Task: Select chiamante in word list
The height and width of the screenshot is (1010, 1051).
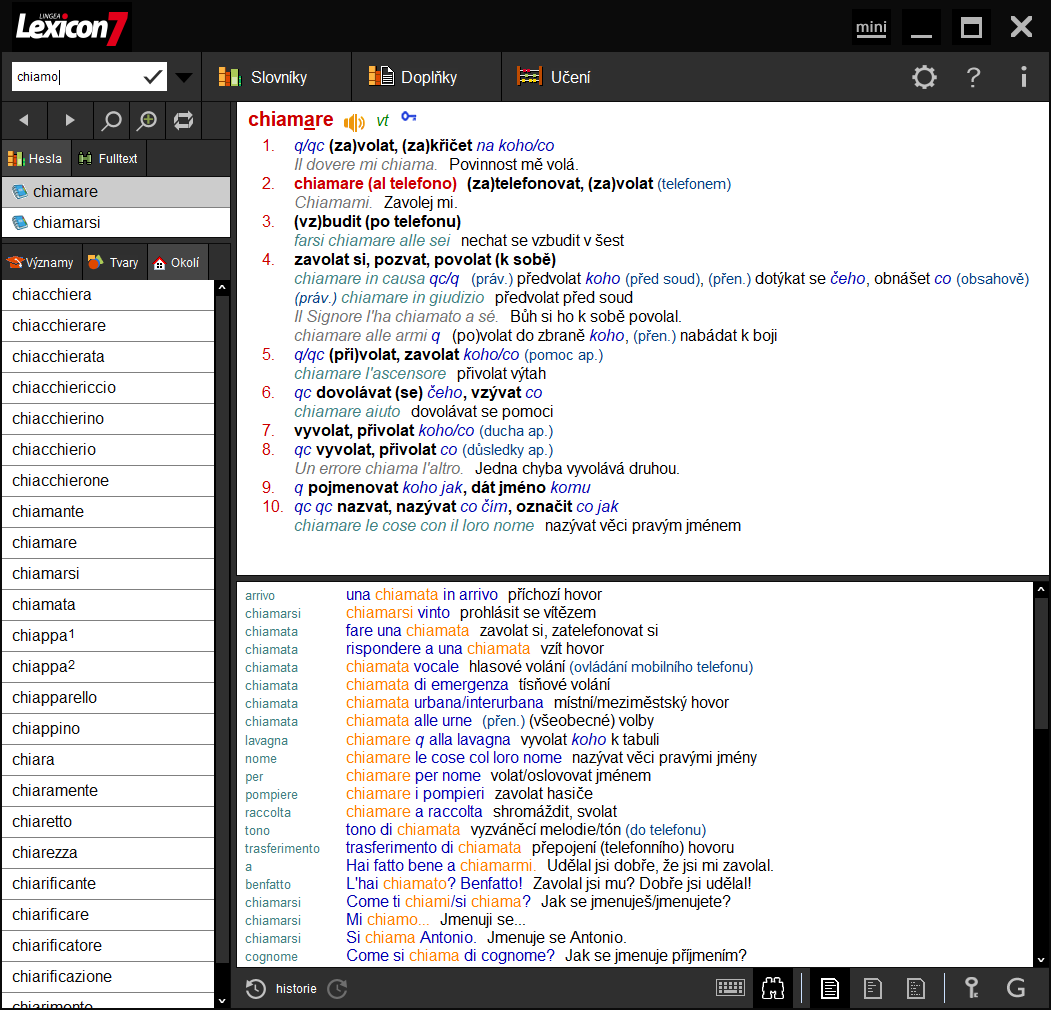Action: click(x=108, y=511)
